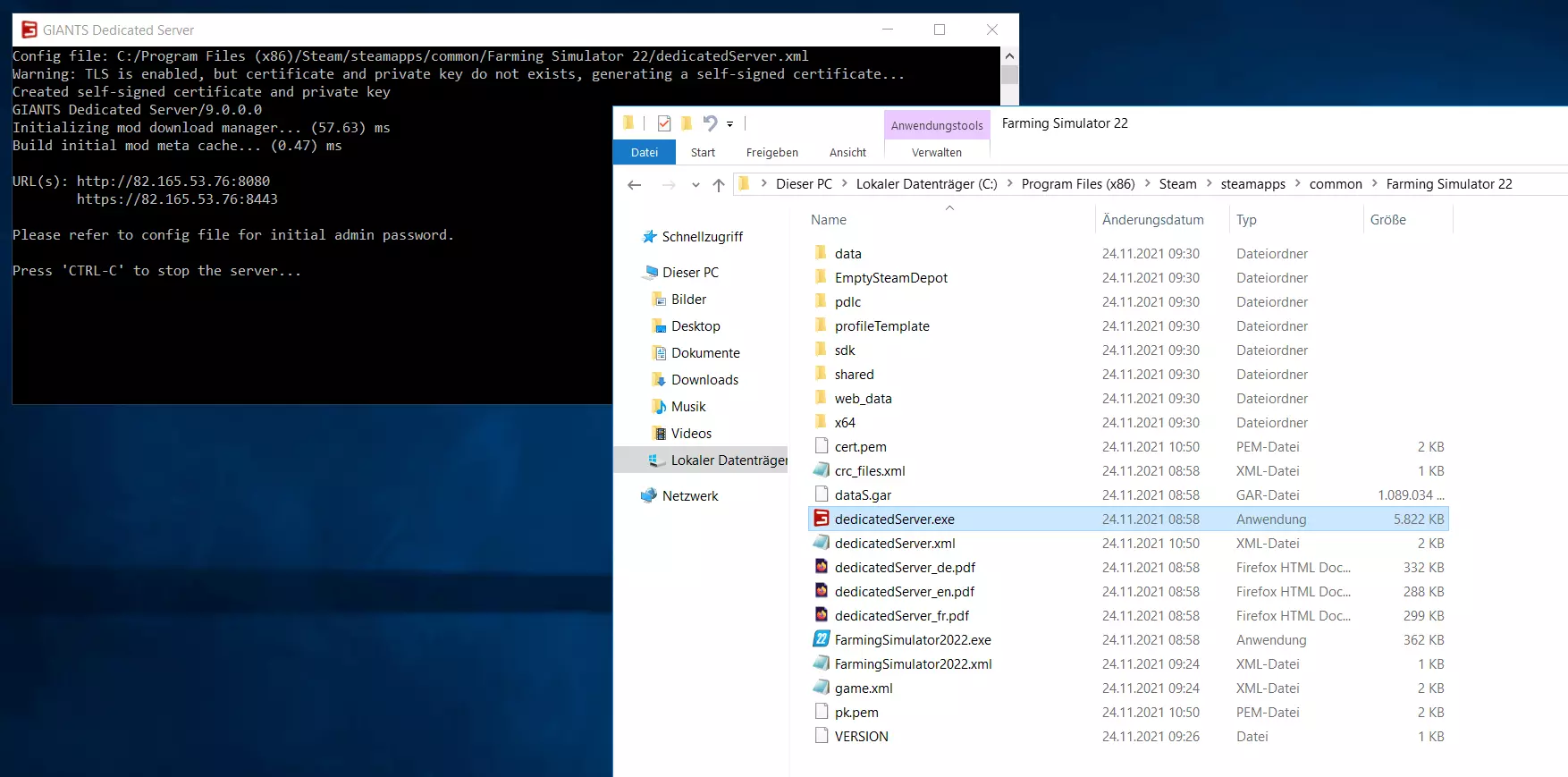Click the VERSION file icon
Image resolution: width=1568 pixels, height=777 pixels.
coord(821,736)
